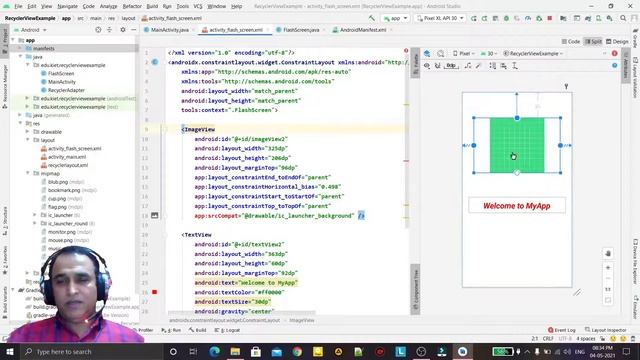The image size is (640, 360).
Task: Click the Make Project hammer icon
Action: (x=371, y=18)
